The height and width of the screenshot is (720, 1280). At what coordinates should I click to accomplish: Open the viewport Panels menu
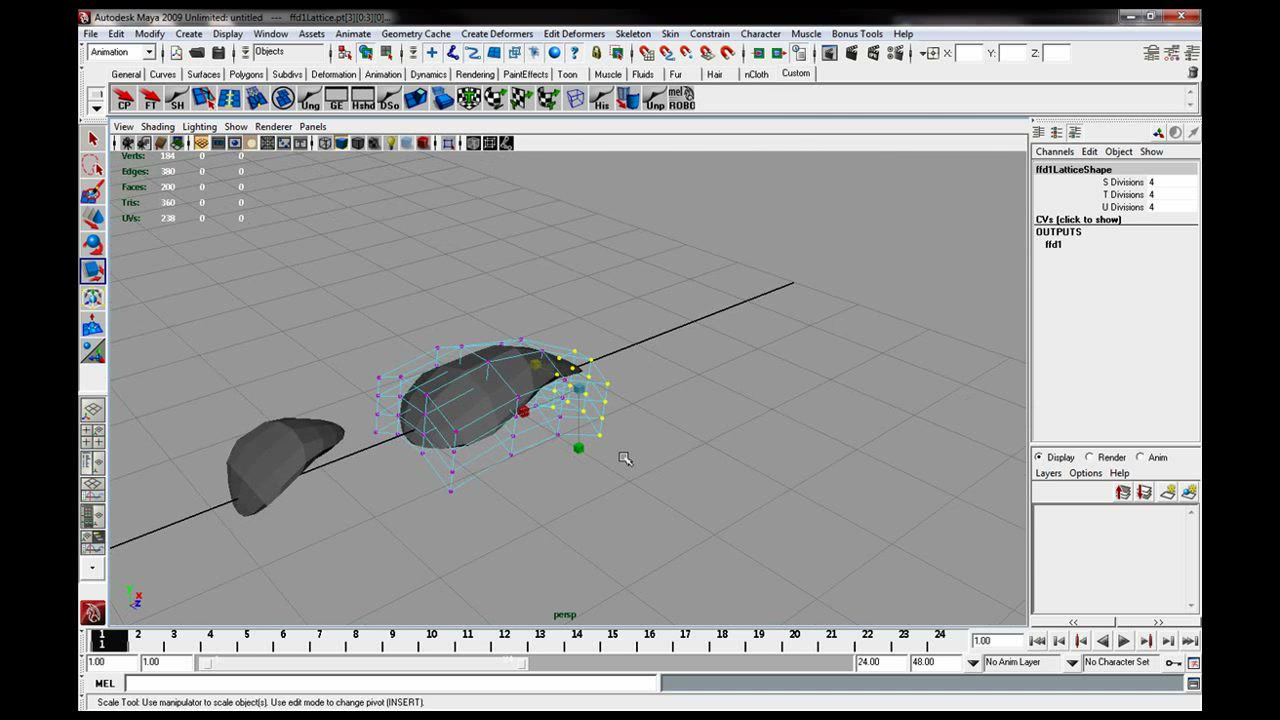pyautogui.click(x=313, y=127)
